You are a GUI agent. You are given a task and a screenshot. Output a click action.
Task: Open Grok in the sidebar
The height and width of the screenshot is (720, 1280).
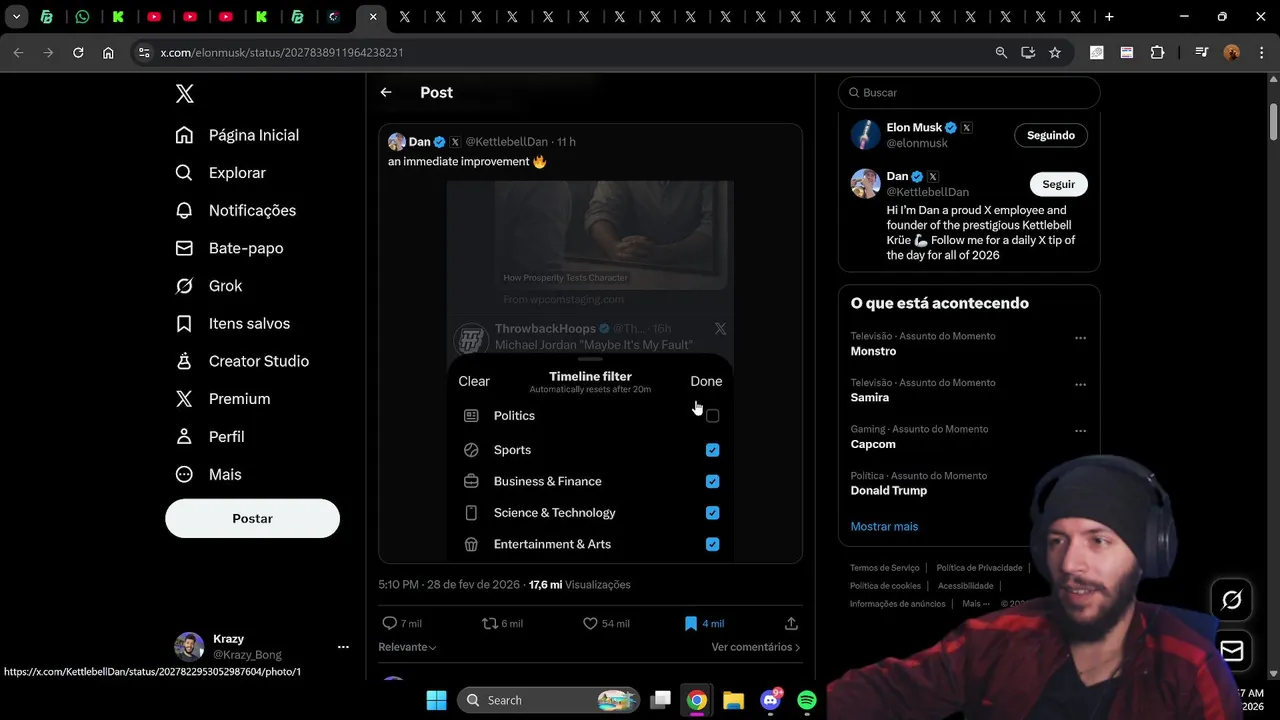[209, 286]
